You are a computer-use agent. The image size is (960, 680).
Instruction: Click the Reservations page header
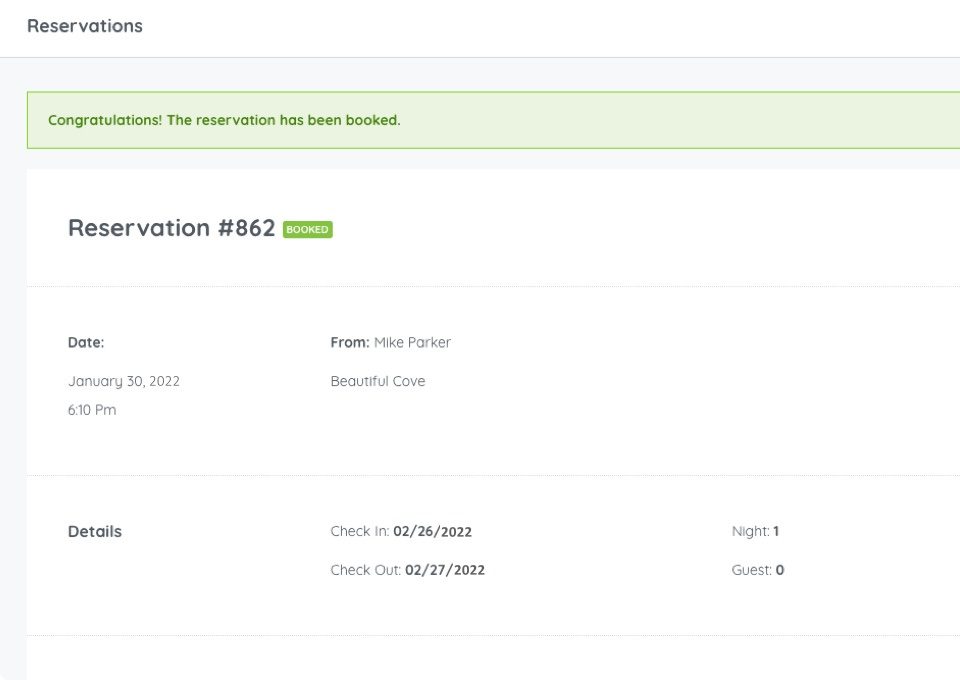click(x=84, y=26)
